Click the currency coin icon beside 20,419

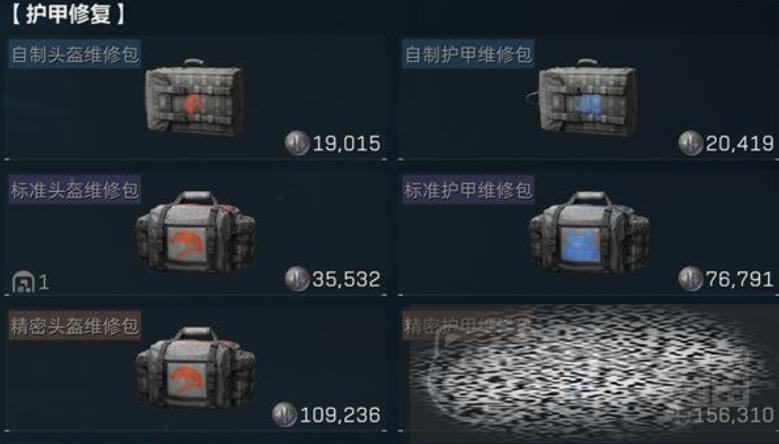691,143
